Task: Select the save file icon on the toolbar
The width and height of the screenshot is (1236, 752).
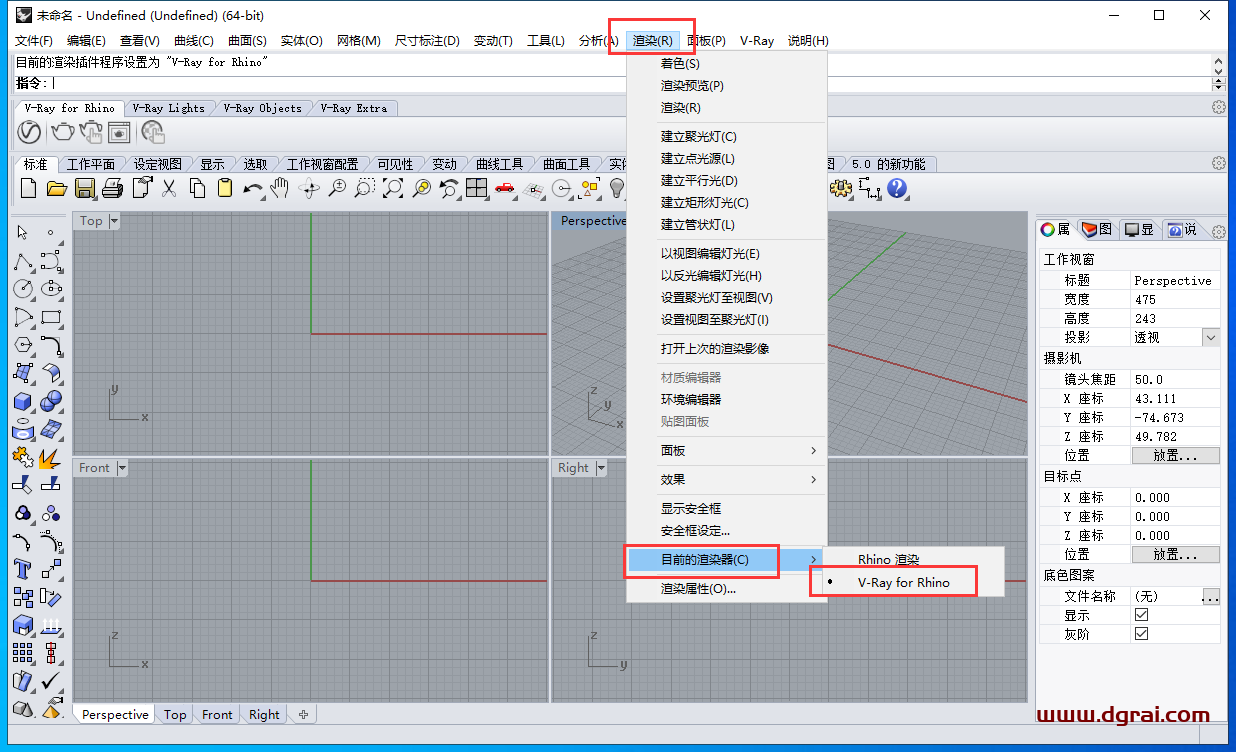Action: click(x=85, y=188)
